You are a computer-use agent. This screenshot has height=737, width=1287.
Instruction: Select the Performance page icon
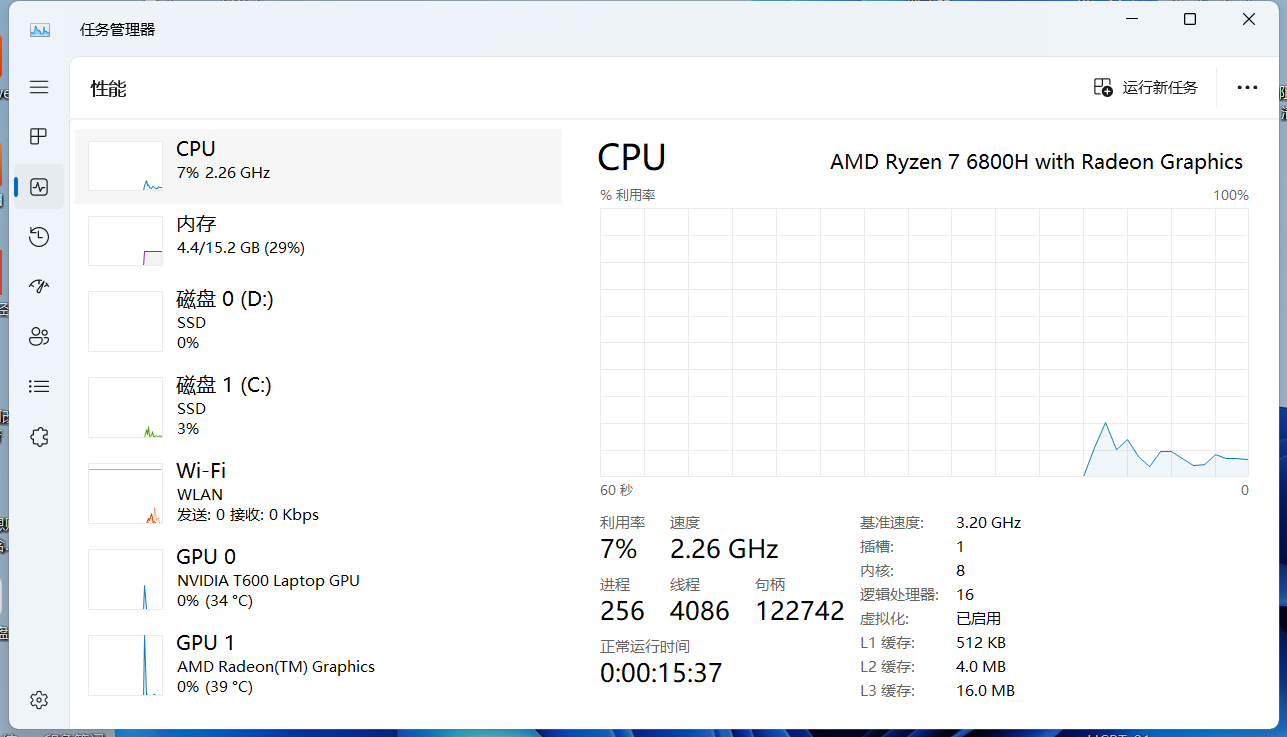coord(39,187)
